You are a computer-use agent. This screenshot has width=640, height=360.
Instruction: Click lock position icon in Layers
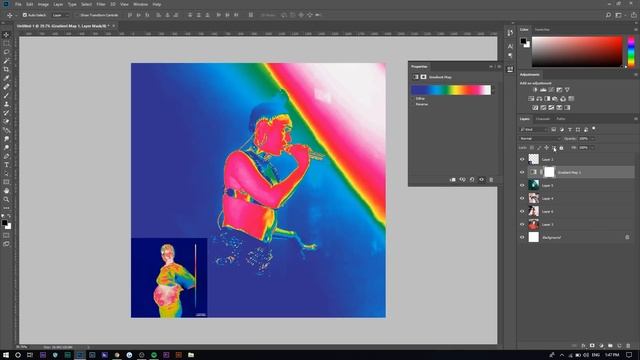(x=546, y=148)
